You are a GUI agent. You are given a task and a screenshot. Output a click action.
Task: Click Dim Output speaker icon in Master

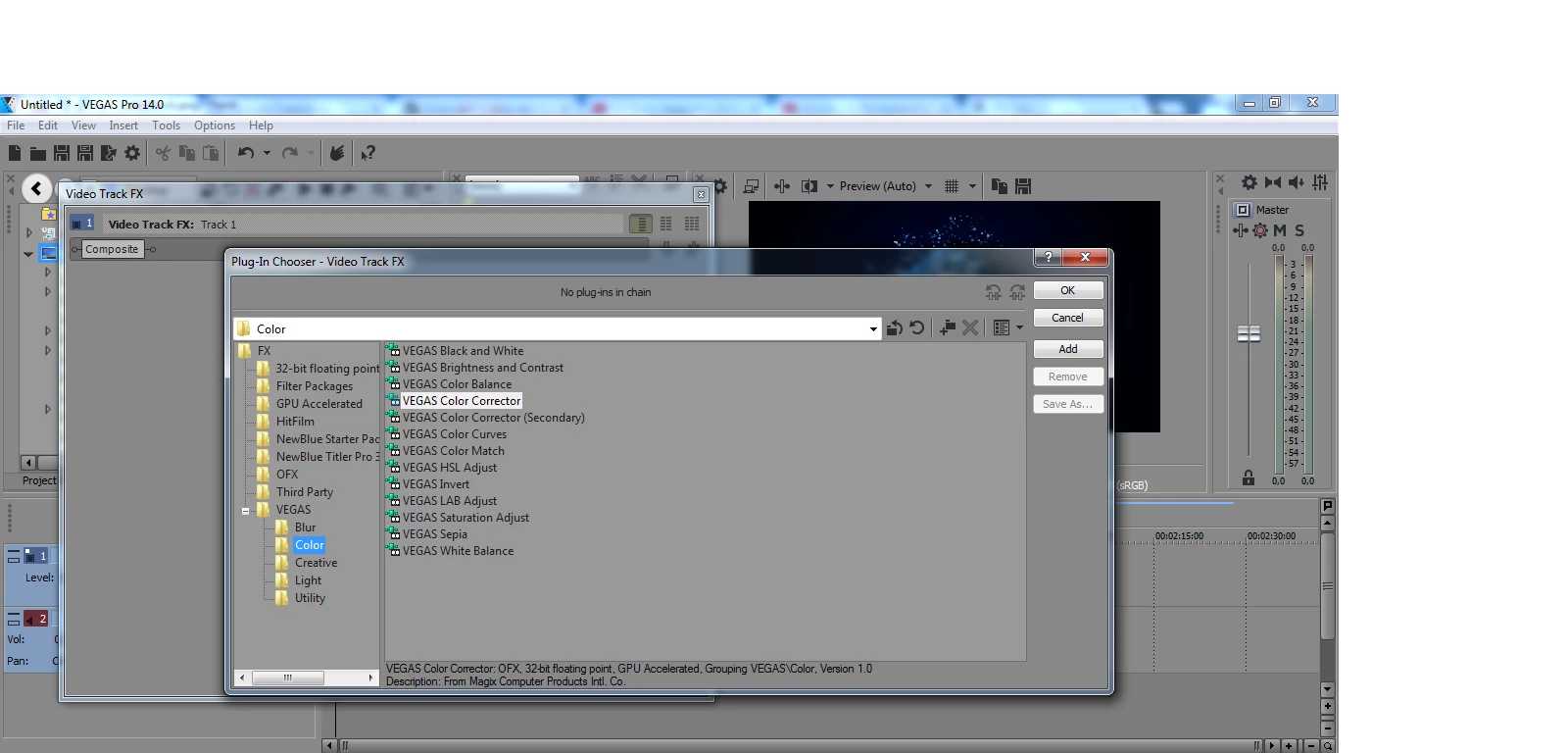pyautogui.click(x=1297, y=182)
